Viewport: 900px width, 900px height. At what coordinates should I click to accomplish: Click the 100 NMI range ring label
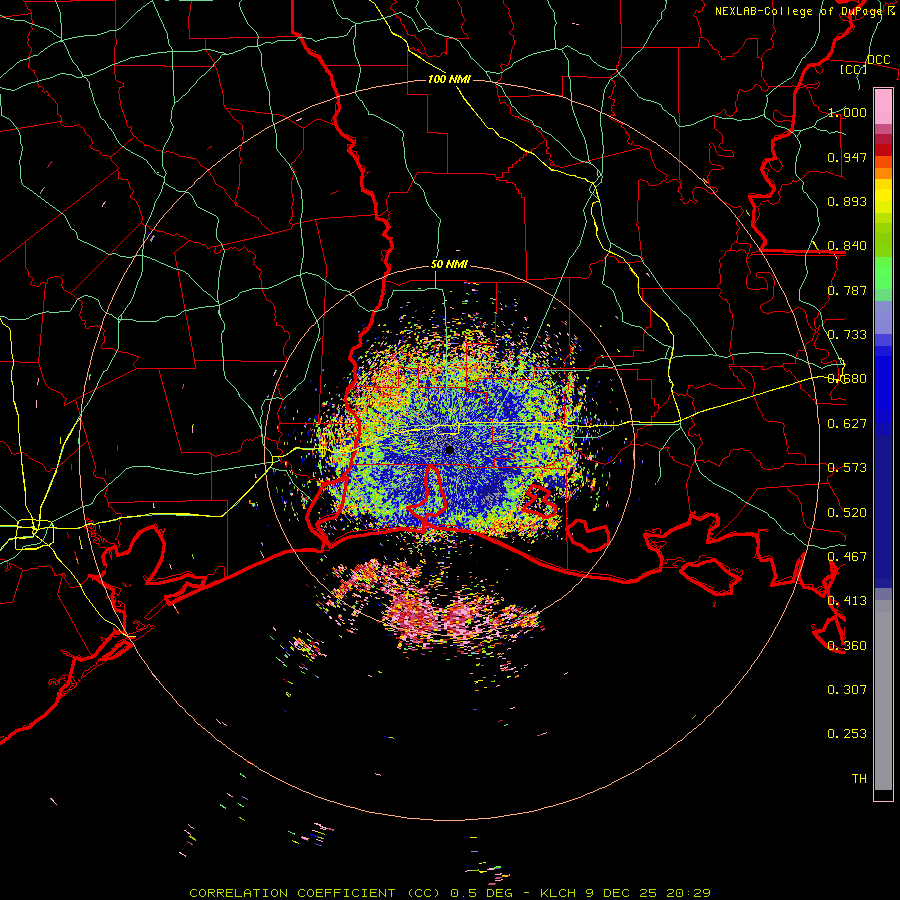click(449, 79)
